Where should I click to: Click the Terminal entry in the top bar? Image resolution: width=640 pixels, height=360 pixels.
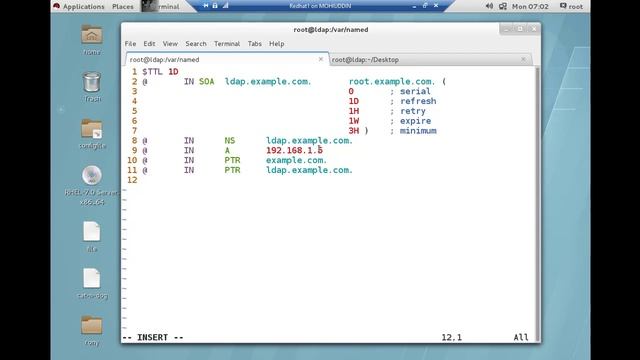(161, 6)
